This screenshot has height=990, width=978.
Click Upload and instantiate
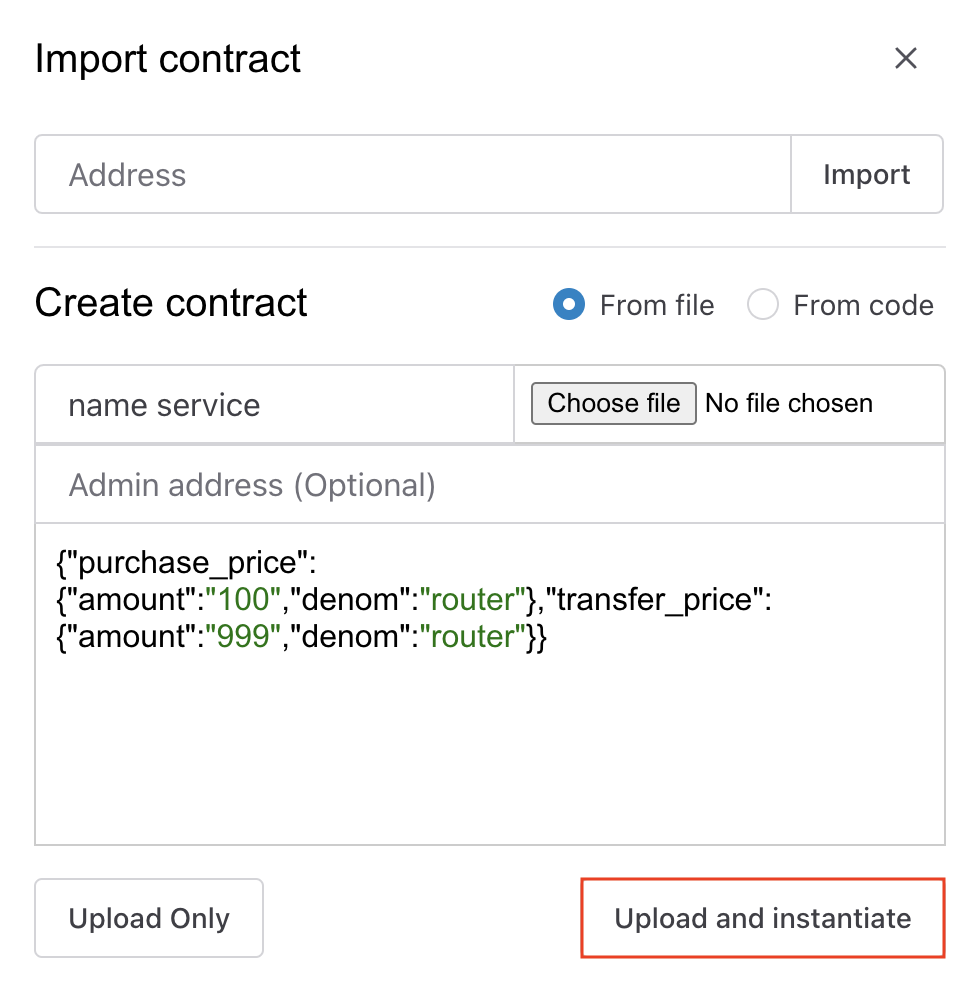763,918
